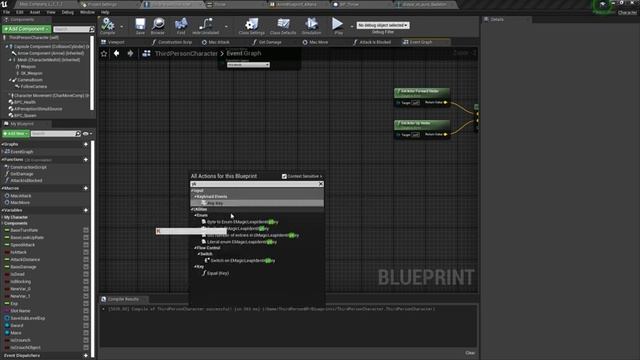This screenshot has width=640, height=360.
Task: Open the view options eye dropdown
Action: 87,133
